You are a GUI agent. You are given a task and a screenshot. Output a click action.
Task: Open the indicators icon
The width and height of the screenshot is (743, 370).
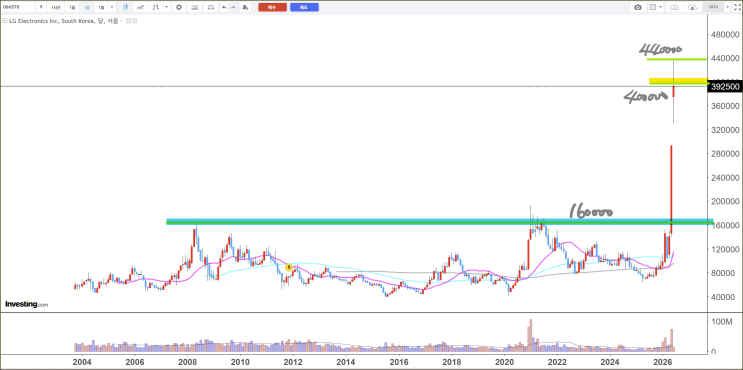[x=194, y=7]
